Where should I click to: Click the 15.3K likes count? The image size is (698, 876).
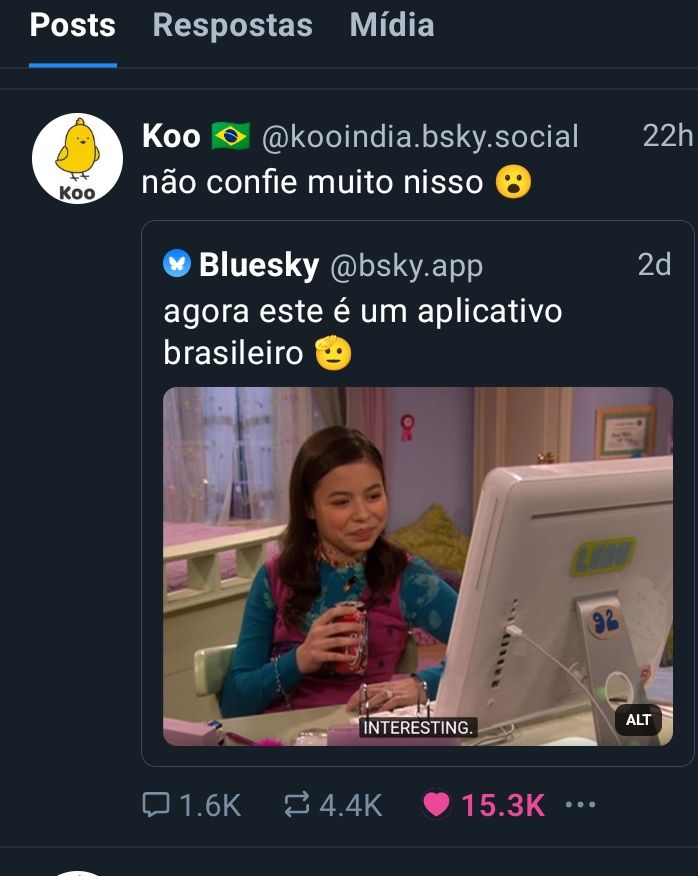pyautogui.click(x=503, y=805)
